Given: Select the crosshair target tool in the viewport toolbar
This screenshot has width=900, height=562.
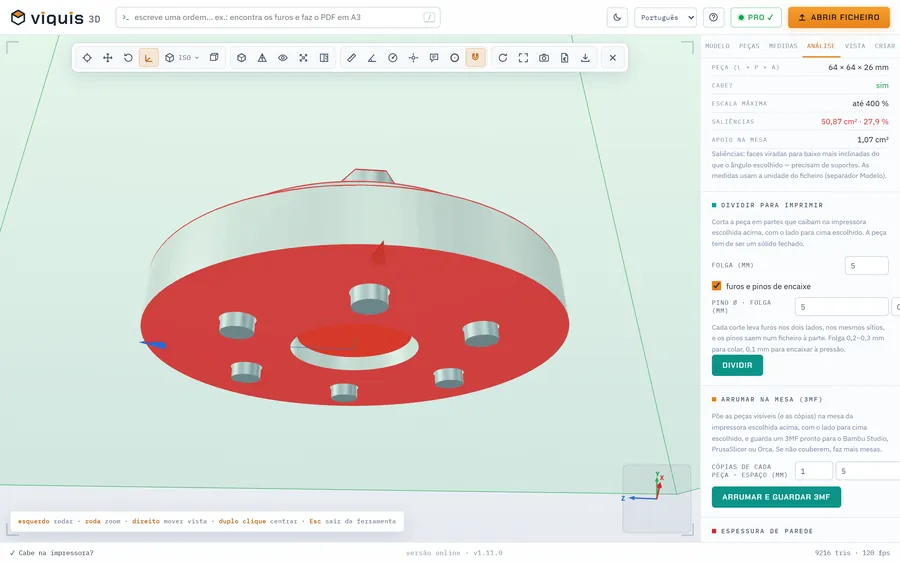Looking at the screenshot, I should (87, 57).
